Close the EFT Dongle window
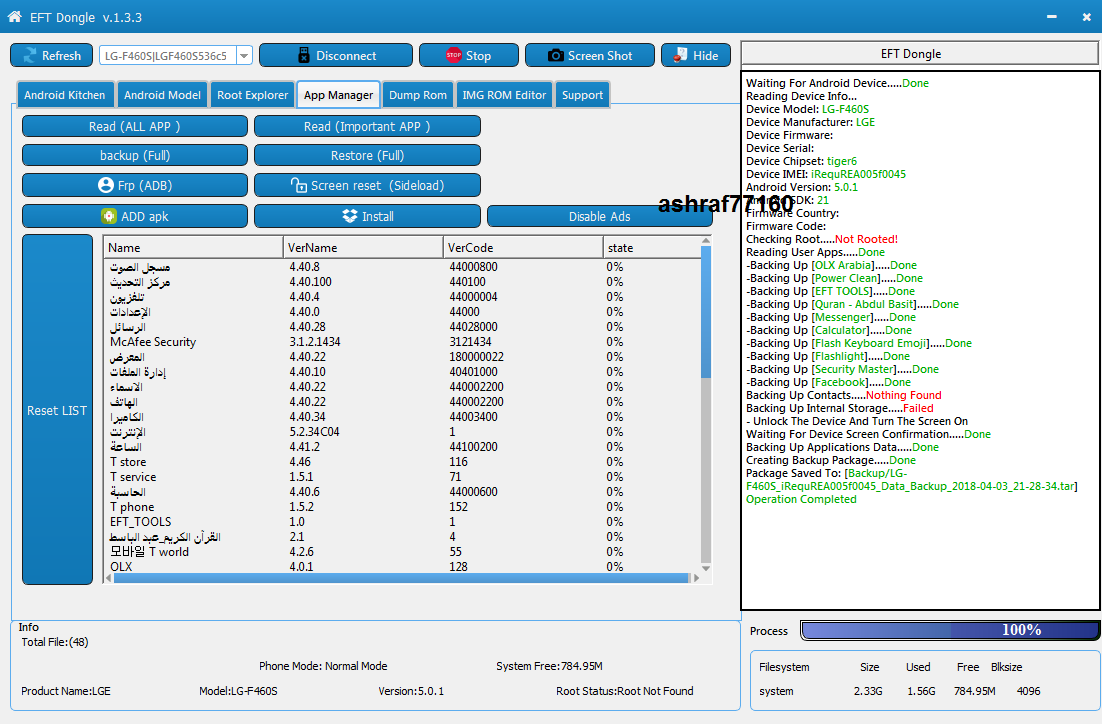The image size is (1102, 724). click(1087, 17)
